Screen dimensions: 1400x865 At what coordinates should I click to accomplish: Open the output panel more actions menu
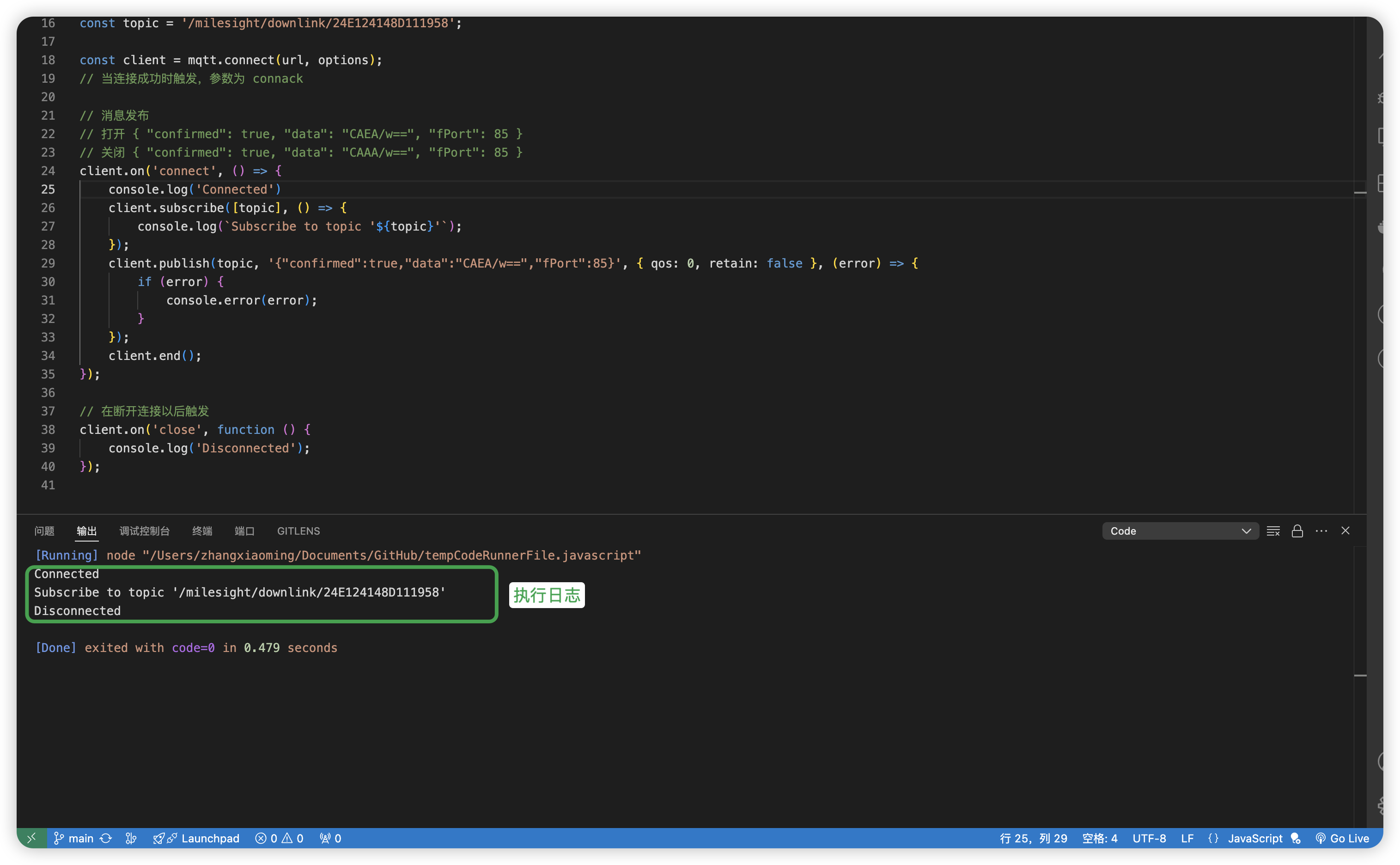[x=1321, y=531]
